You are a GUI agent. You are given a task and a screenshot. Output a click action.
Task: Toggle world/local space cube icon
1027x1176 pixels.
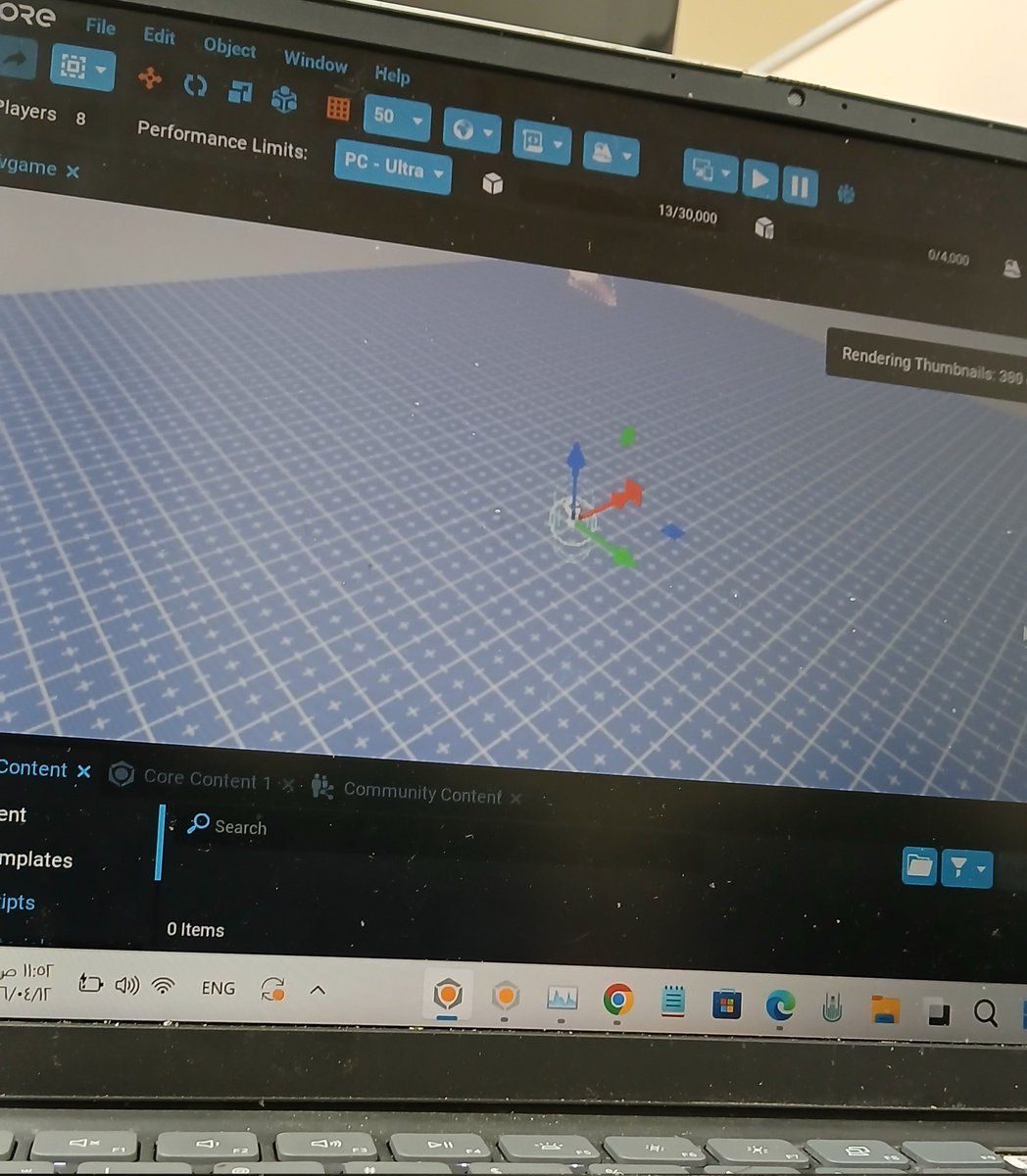[284, 99]
